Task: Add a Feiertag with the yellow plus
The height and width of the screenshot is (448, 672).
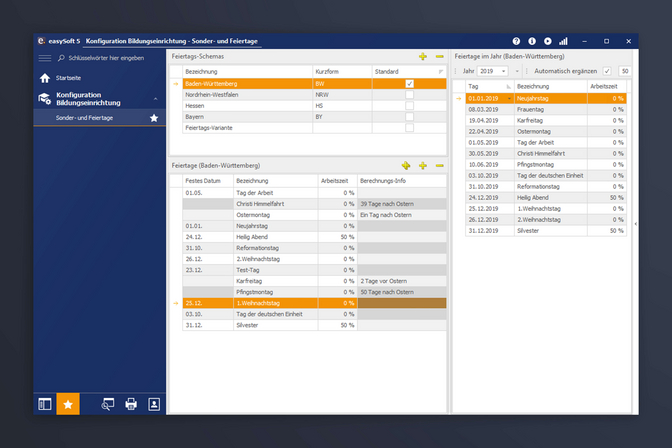Action: tap(423, 165)
